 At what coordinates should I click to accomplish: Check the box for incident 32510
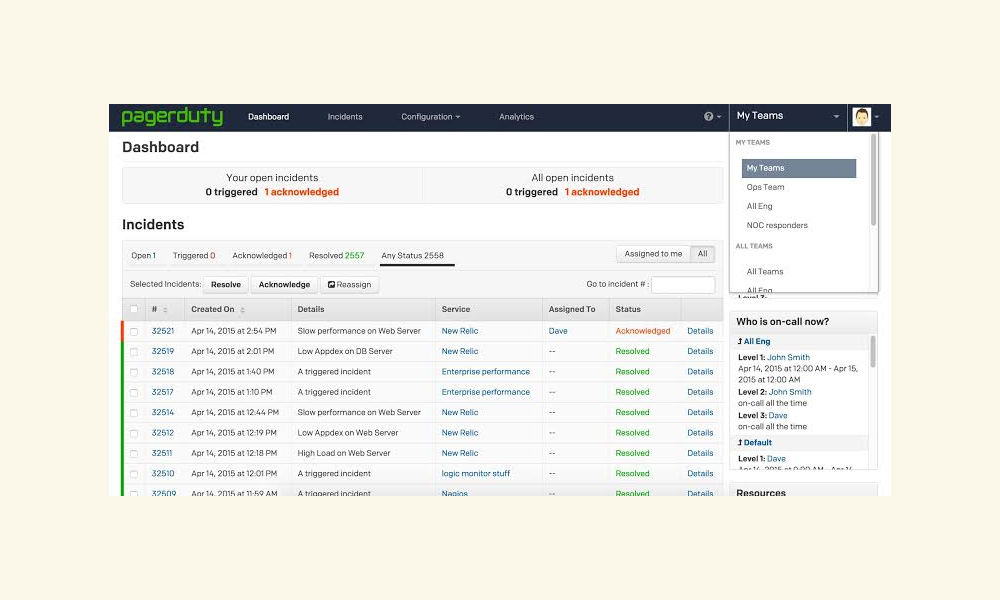(x=134, y=474)
